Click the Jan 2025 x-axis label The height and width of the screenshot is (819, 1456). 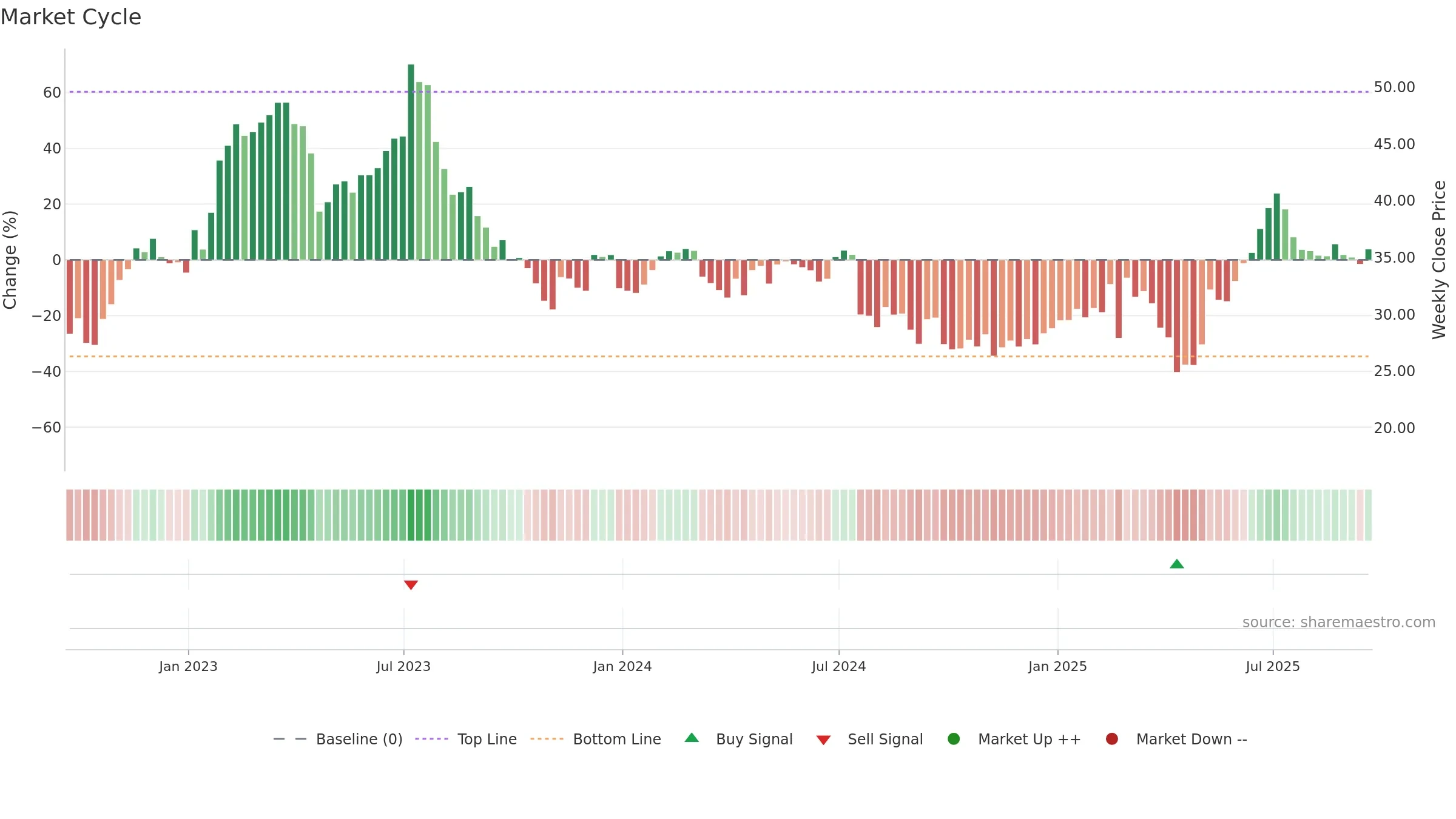pos(1057,666)
